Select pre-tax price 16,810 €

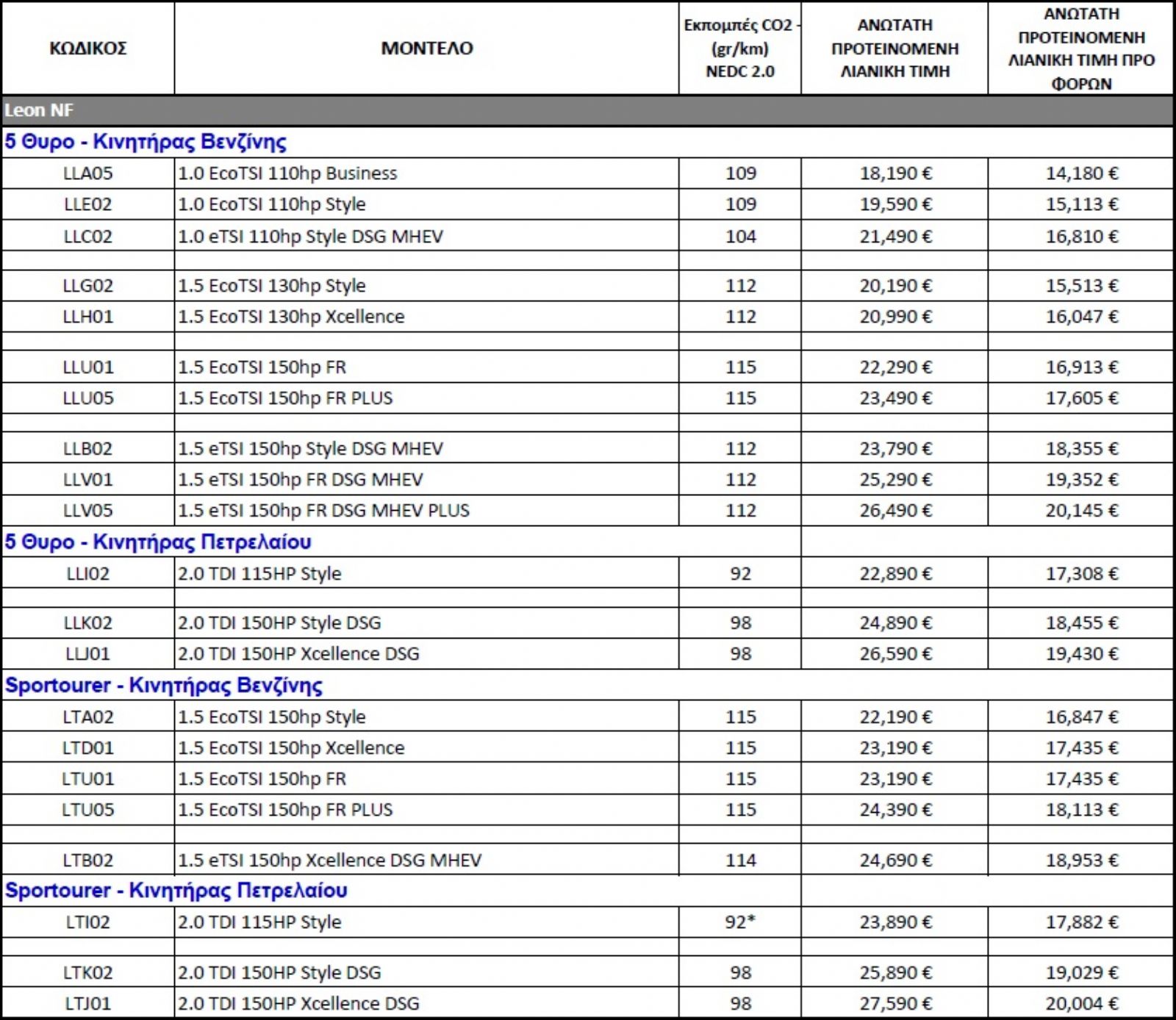click(x=1080, y=237)
